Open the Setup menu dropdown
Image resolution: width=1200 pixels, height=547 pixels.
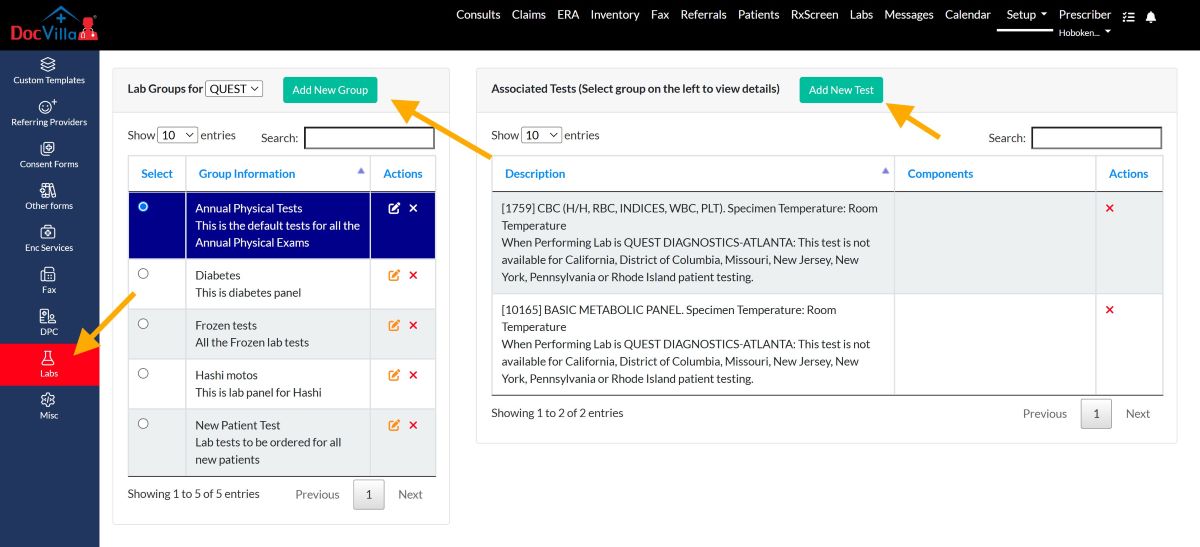coord(1026,15)
